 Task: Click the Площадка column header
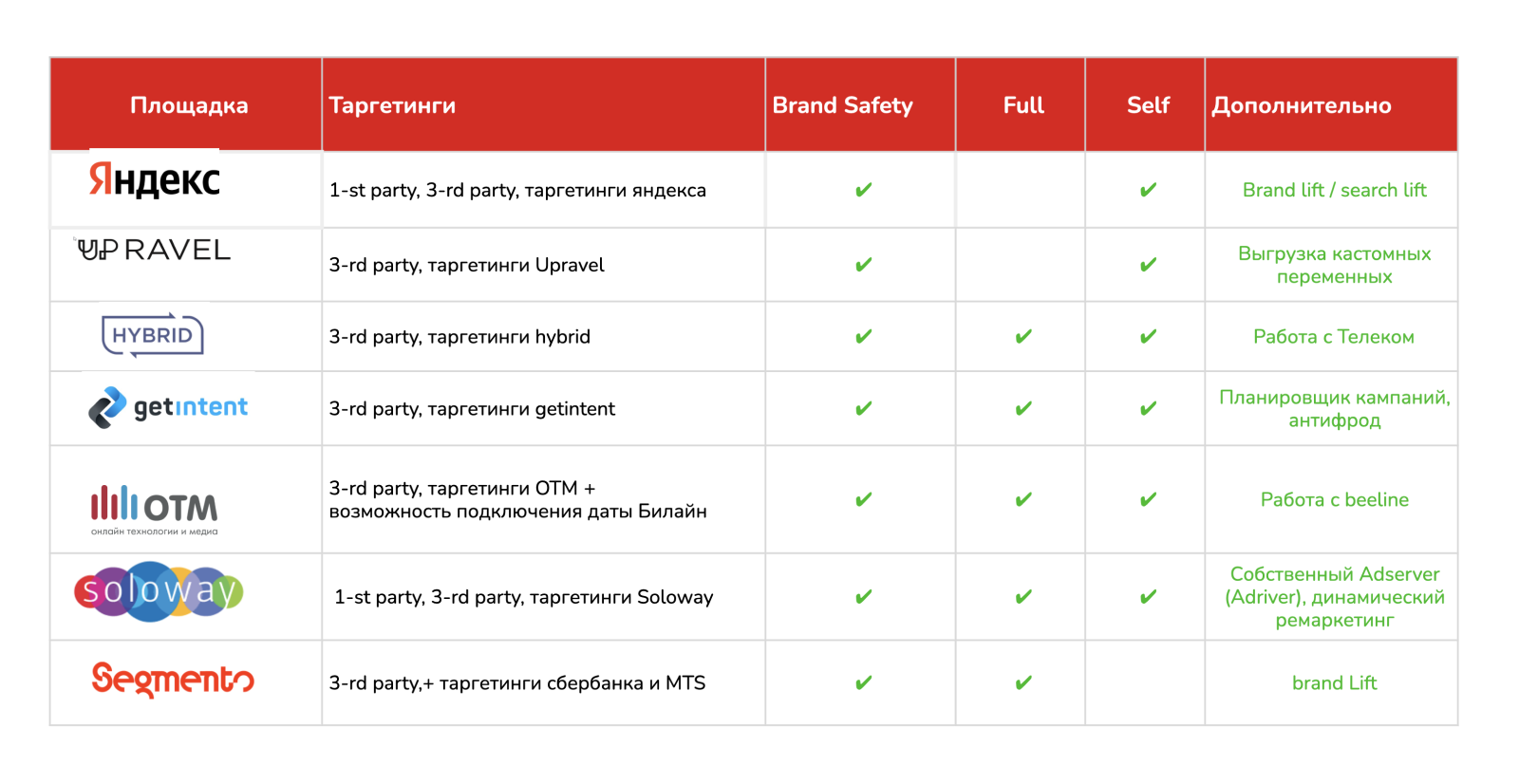(188, 105)
